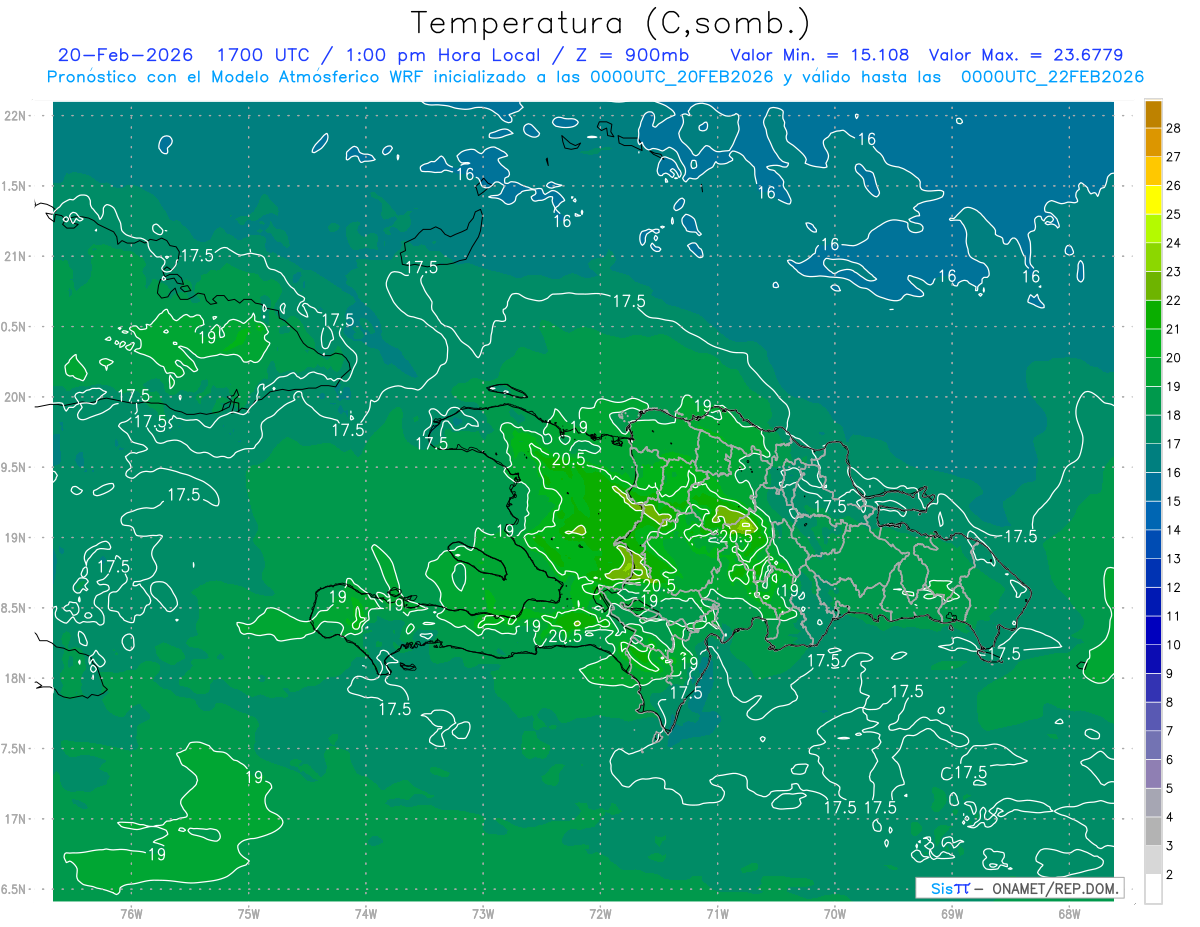Click the '70W' longitude axis label
Viewport: 1200px width, 927px height.
click(835, 913)
